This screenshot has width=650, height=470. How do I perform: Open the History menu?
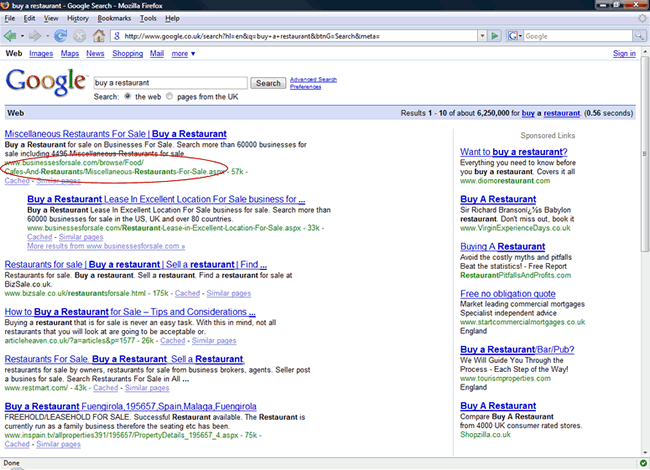(x=78, y=18)
